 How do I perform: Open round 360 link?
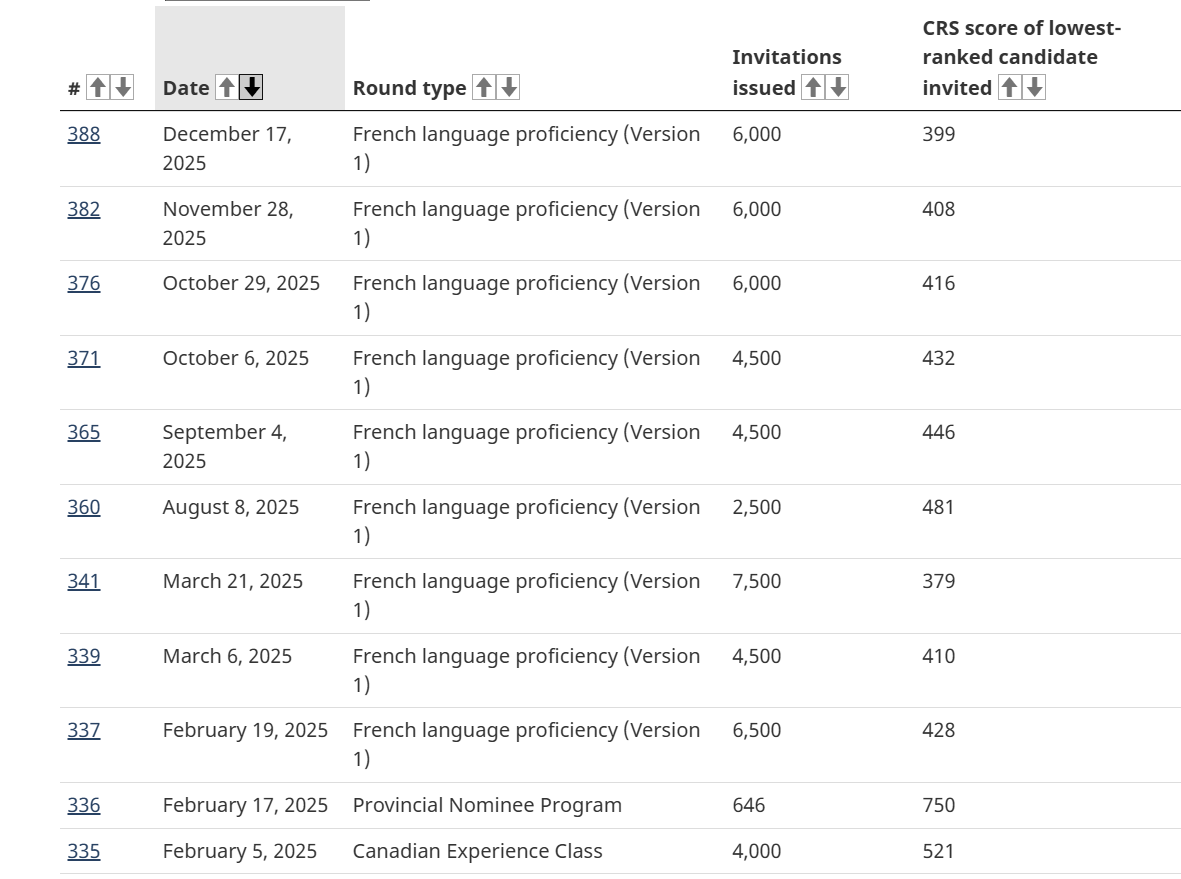pyautogui.click(x=84, y=507)
